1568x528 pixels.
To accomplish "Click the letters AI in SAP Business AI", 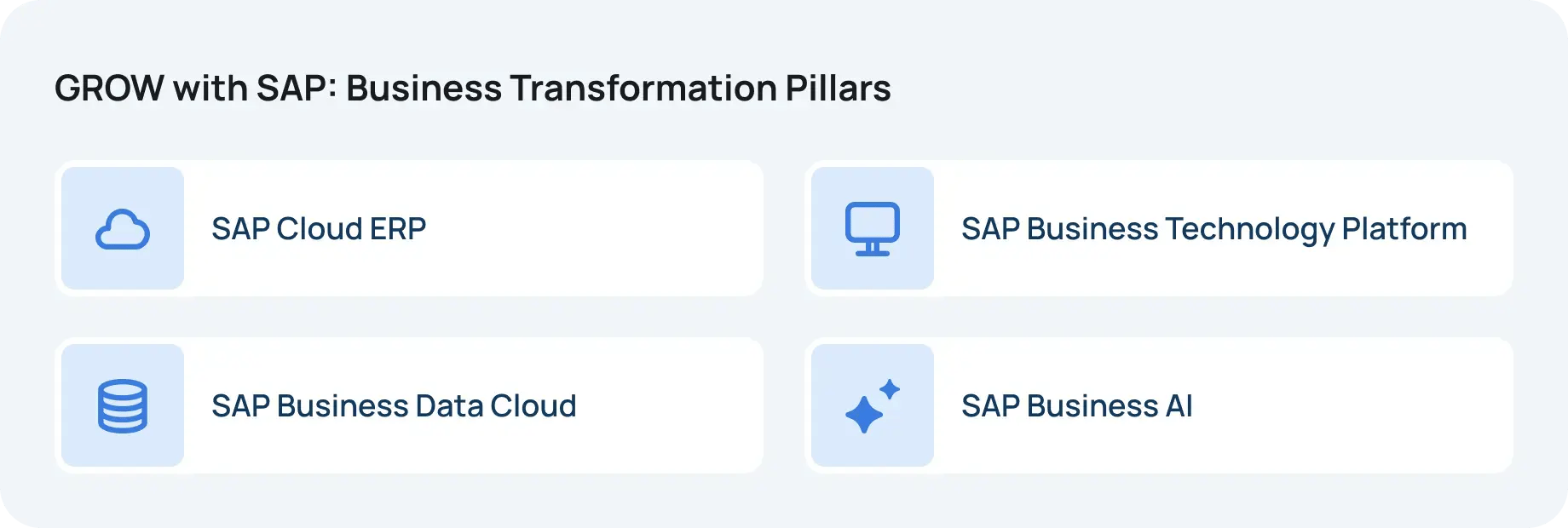I will (1179, 406).
